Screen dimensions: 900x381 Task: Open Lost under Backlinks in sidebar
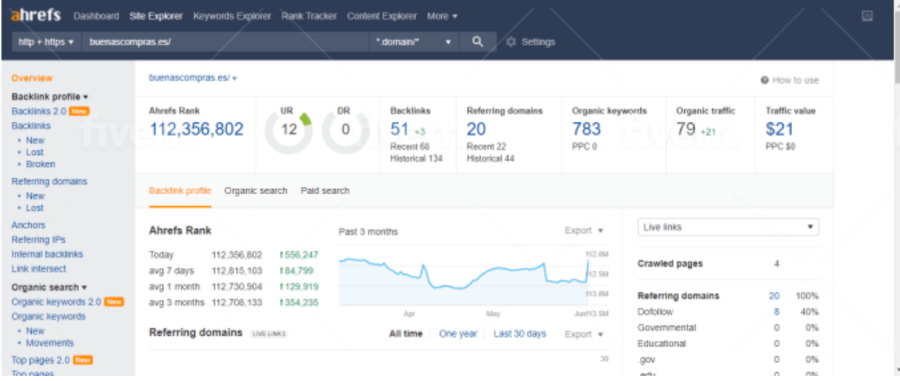pyautogui.click(x=34, y=152)
